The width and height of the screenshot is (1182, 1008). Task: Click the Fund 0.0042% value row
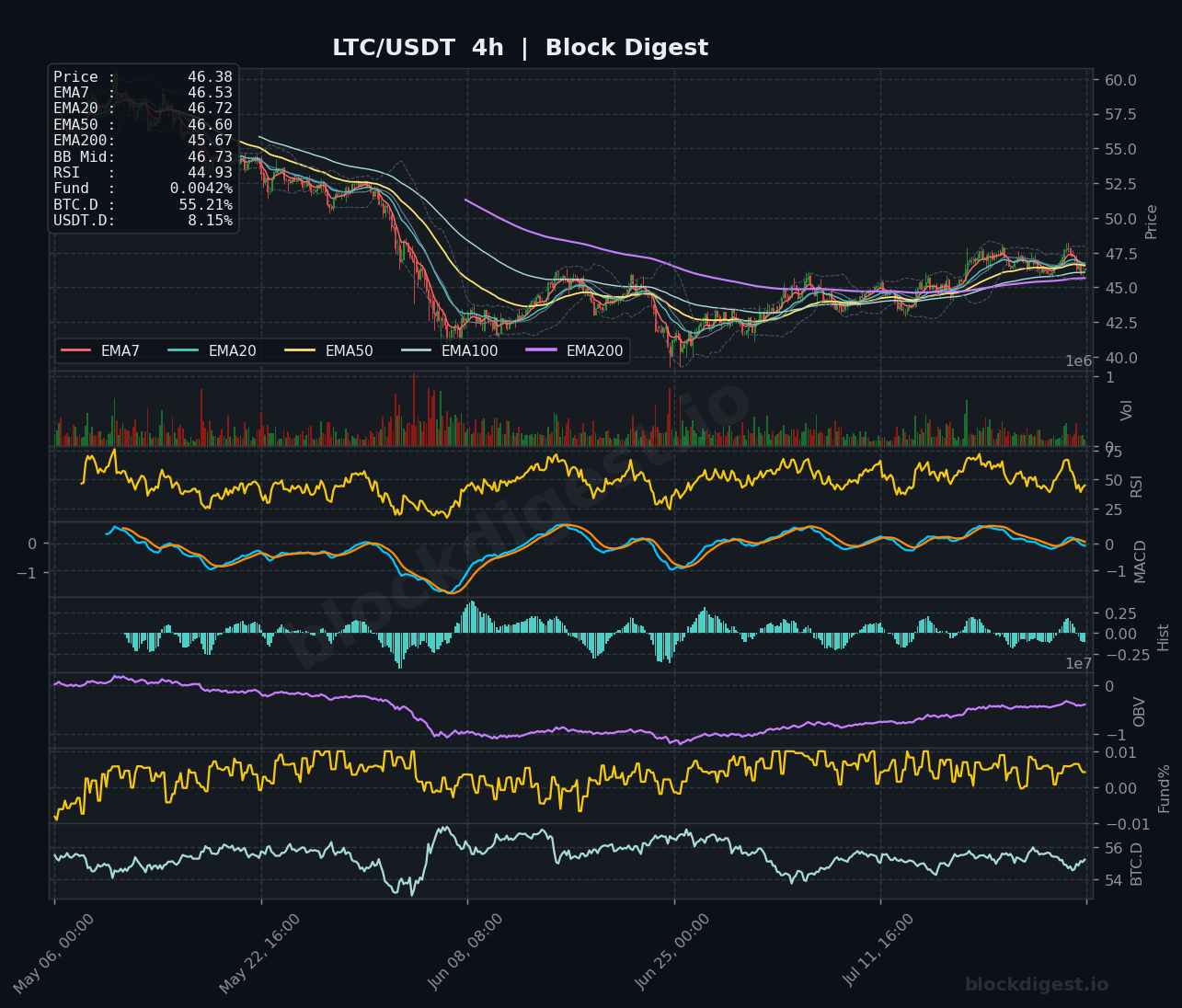tap(143, 189)
